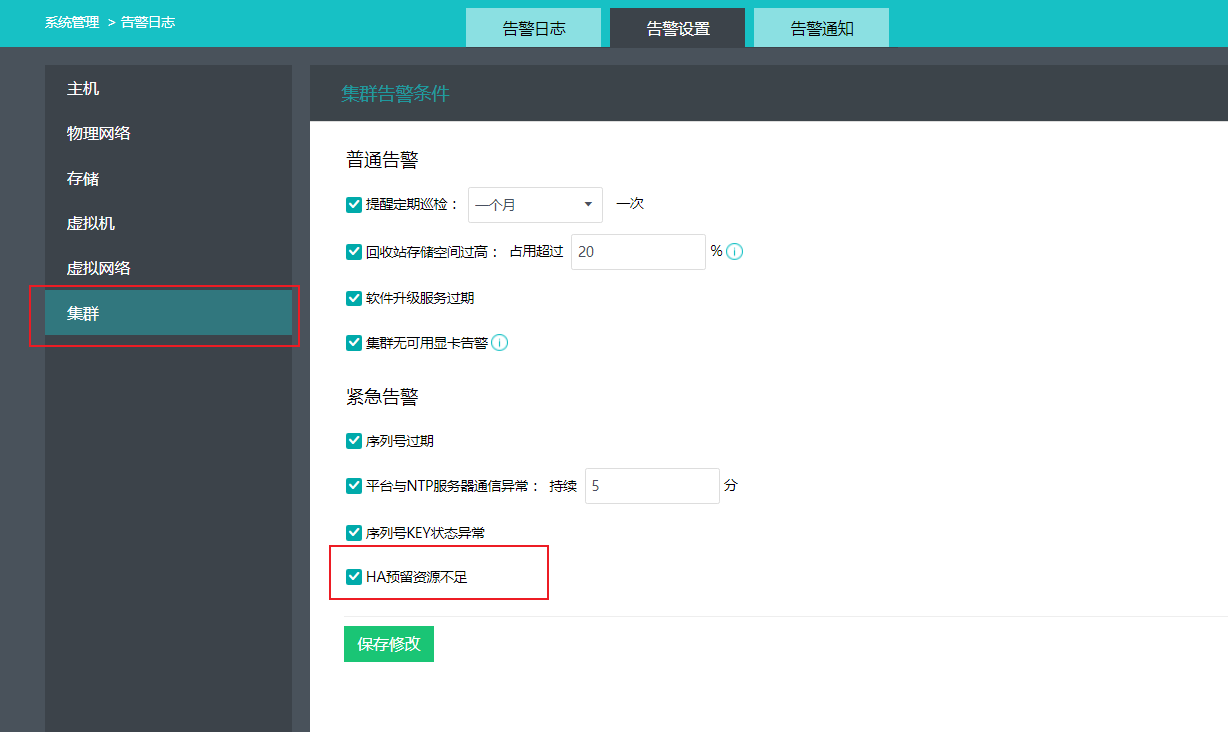Image resolution: width=1228 pixels, height=732 pixels.
Task: Toggle 回收站存储空间过高 checkbox
Action: click(354, 252)
